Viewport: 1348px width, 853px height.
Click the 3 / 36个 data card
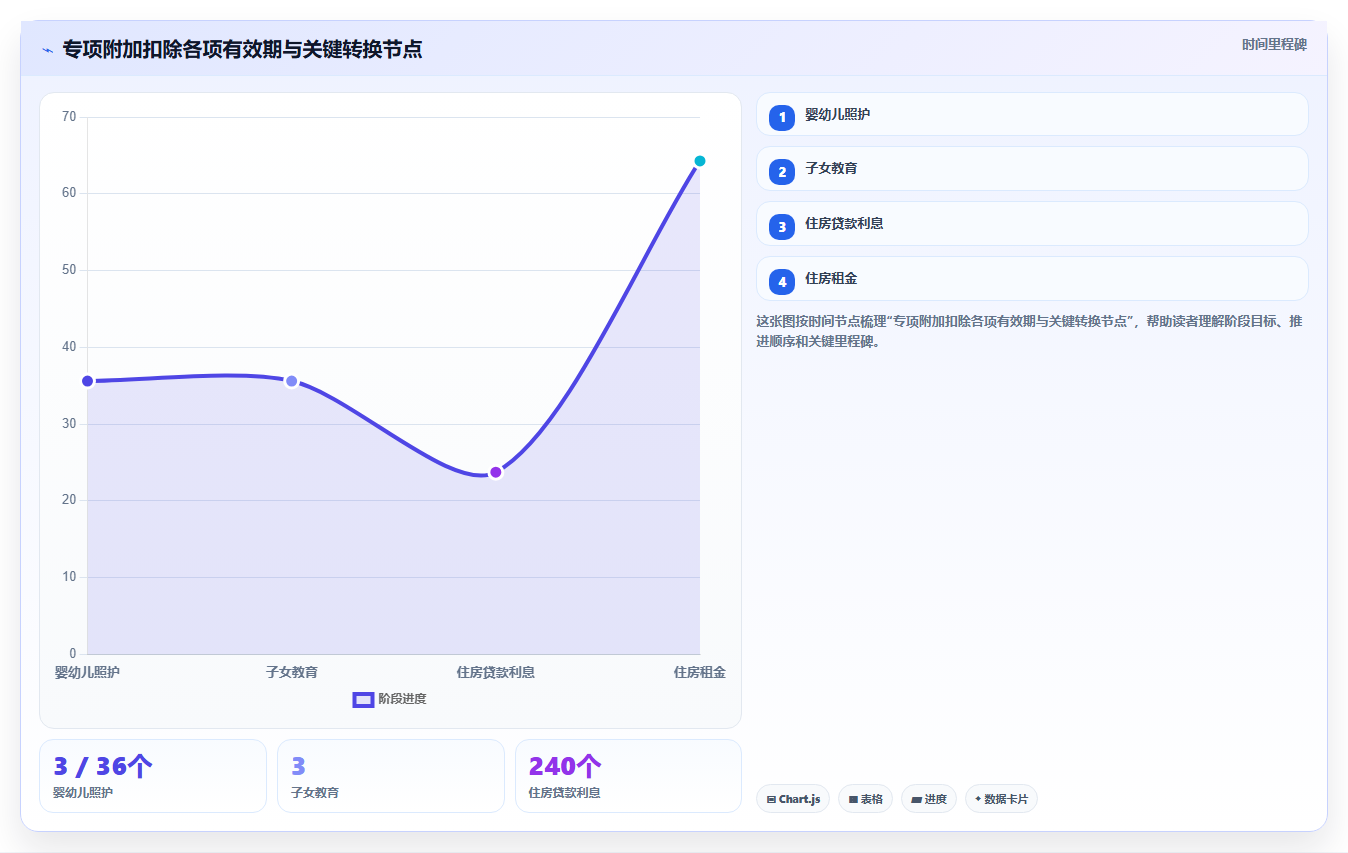[x=153, y=776]
